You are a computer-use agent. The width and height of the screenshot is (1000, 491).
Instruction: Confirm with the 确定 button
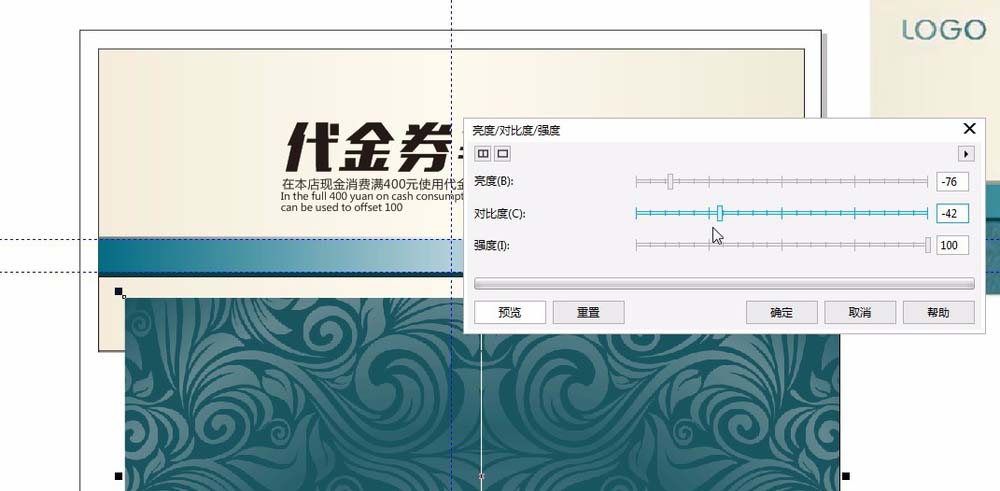click(x=782, y=312)
